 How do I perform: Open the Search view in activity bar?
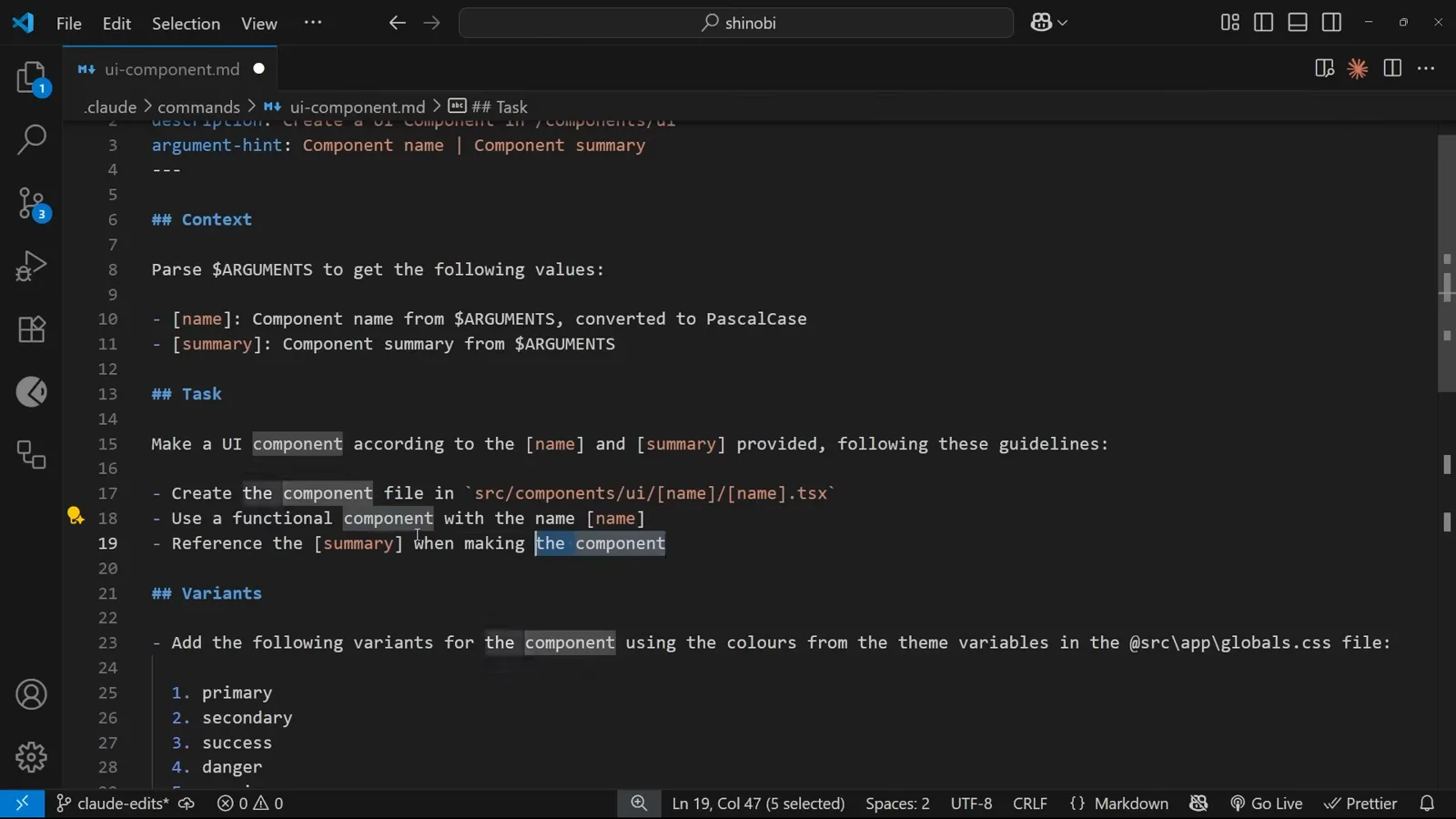coord(32,140)
